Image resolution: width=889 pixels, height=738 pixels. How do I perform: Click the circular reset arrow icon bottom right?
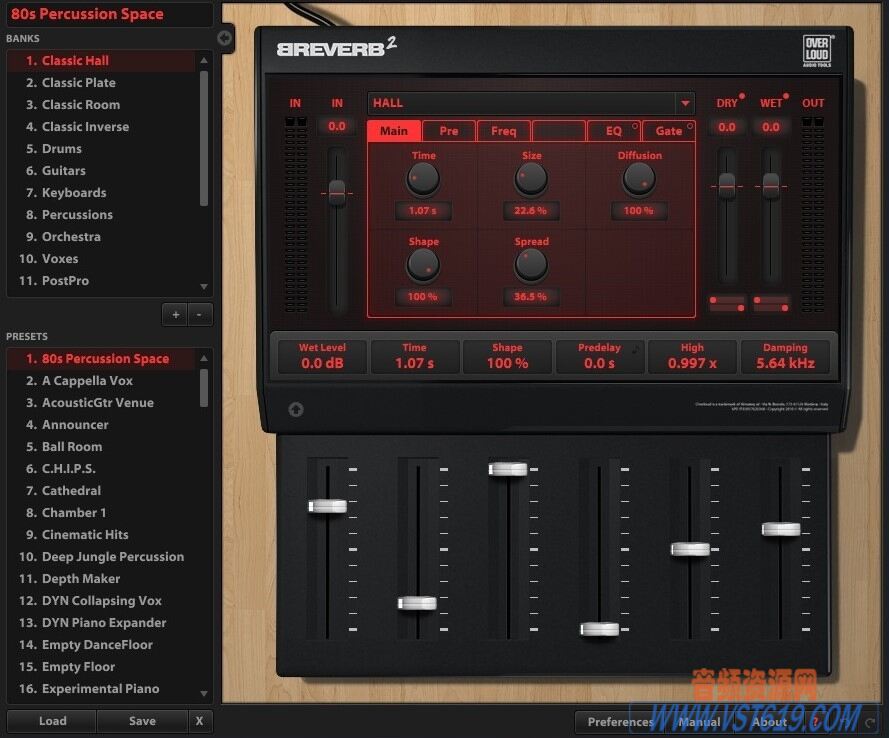point(869,722)
